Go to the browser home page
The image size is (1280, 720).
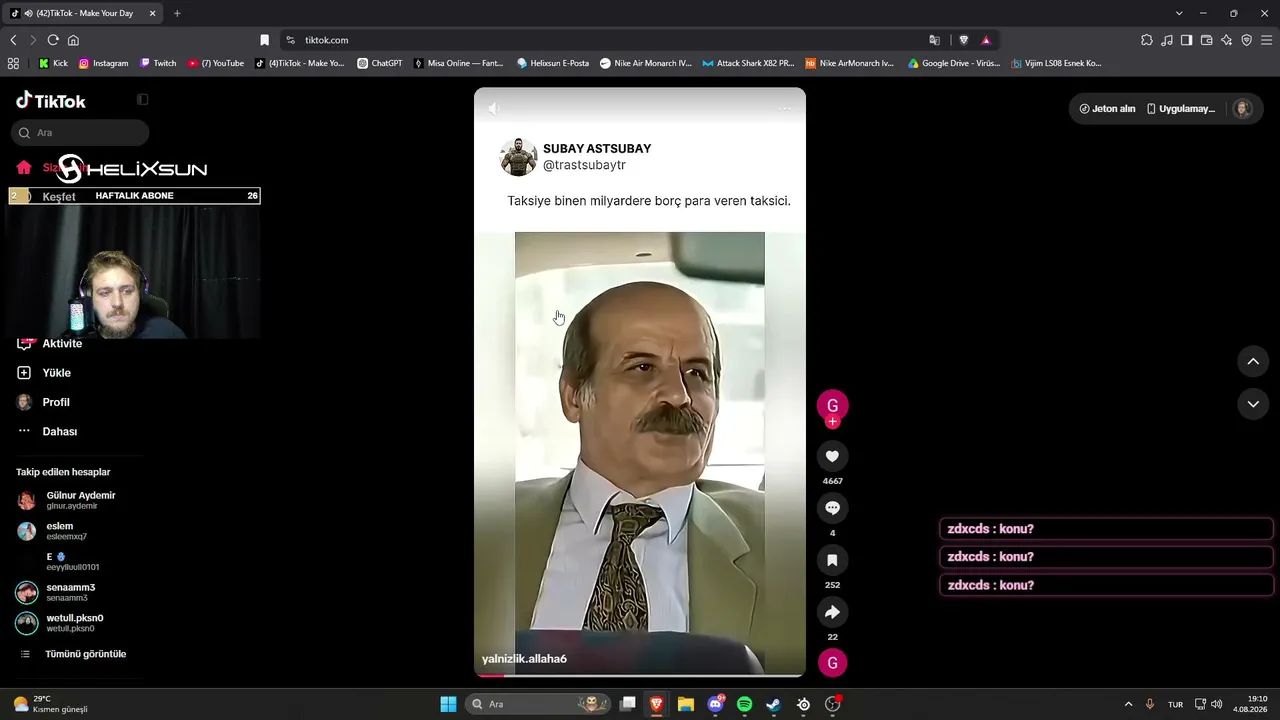coord(73,40)
